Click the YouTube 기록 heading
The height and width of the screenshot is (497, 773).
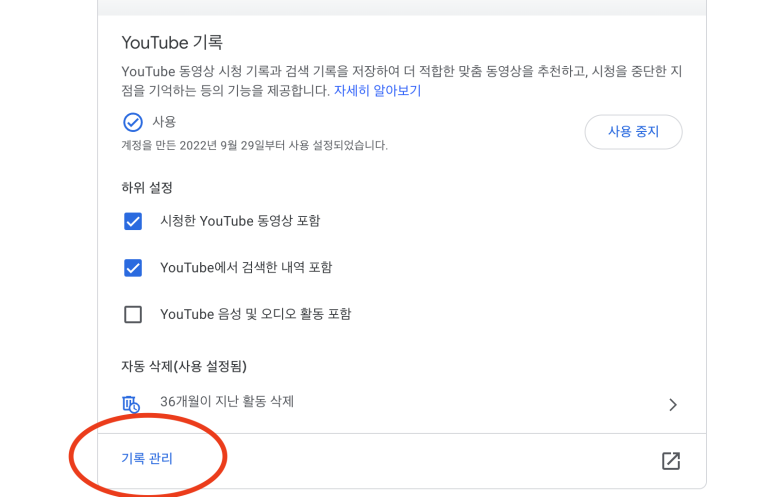tap(172, 42)
